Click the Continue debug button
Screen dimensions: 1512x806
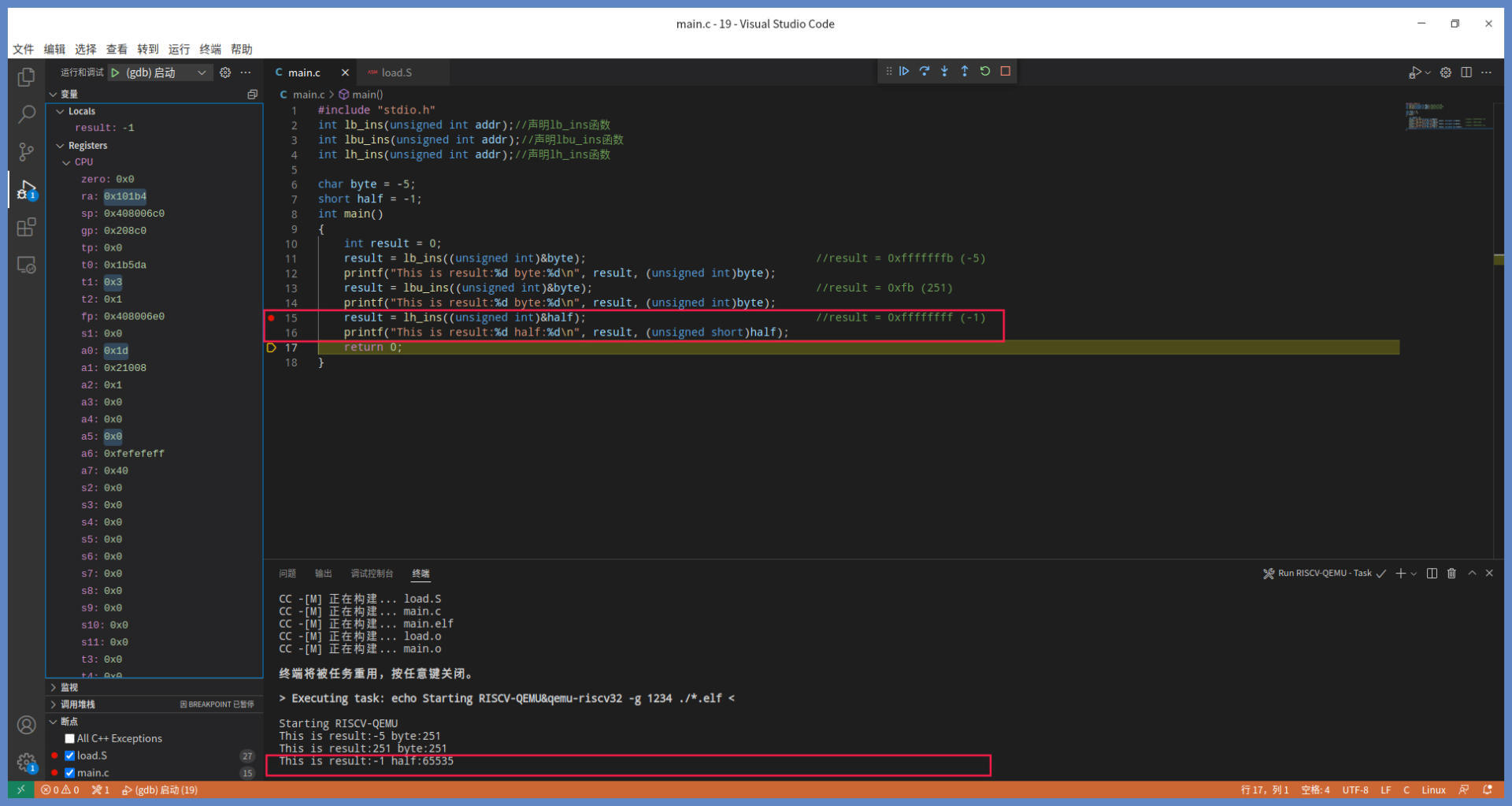coord(904,71)
